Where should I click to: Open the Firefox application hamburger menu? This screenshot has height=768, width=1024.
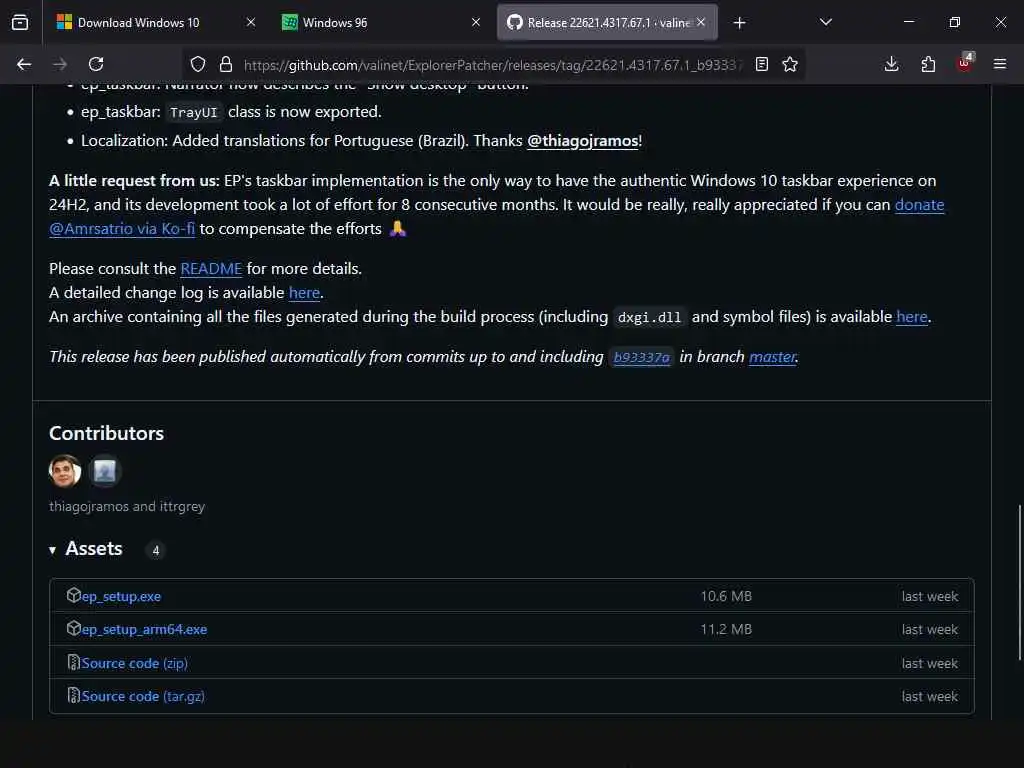click(x=1000, y=64)
